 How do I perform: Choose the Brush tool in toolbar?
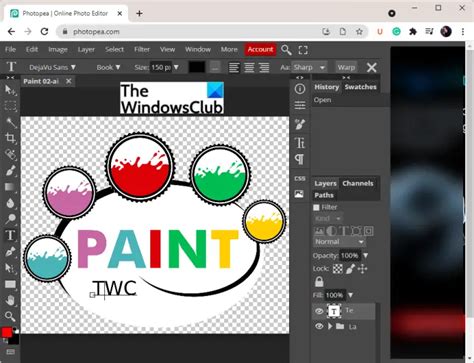pyautogui.click(x=10, y=171)
